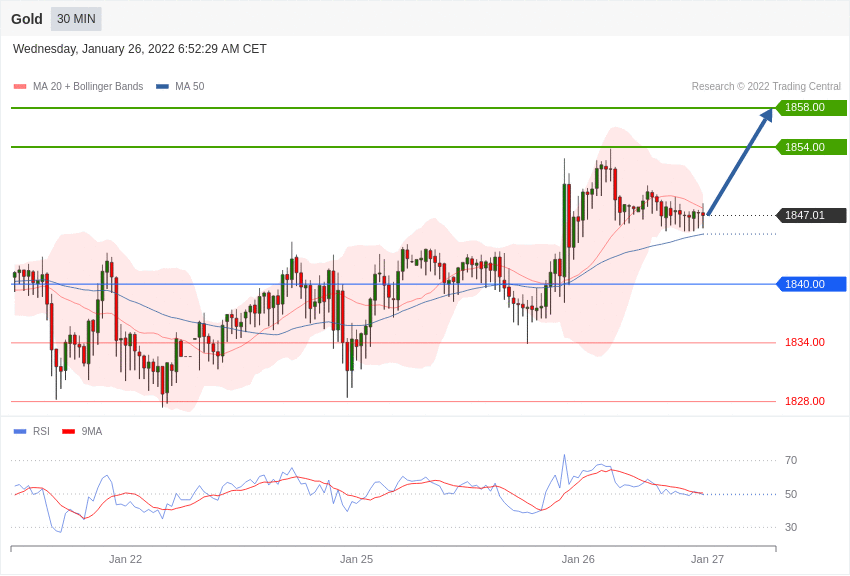Click the RSI 30 level label
The width and height of the screenshot is (850, 576).
click(791, 527)
